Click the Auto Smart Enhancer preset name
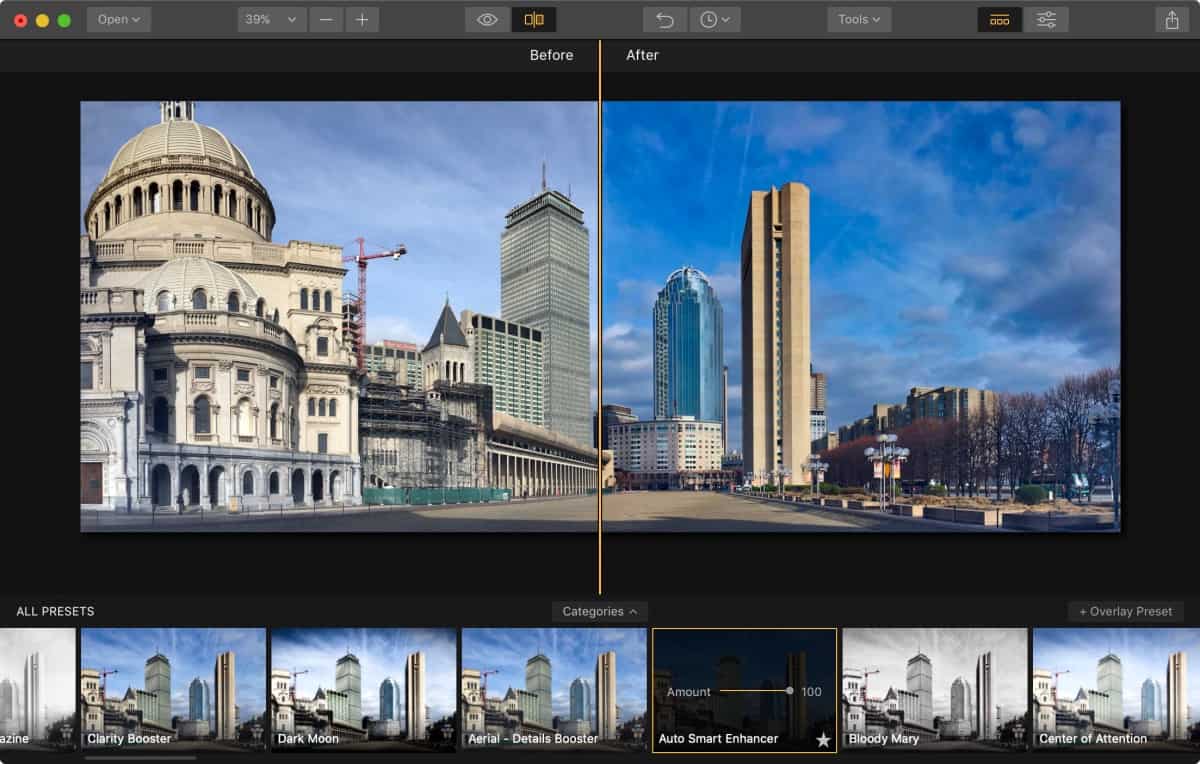The height and width of the screenshot is (764, 1200). click(x=718, y=739)
